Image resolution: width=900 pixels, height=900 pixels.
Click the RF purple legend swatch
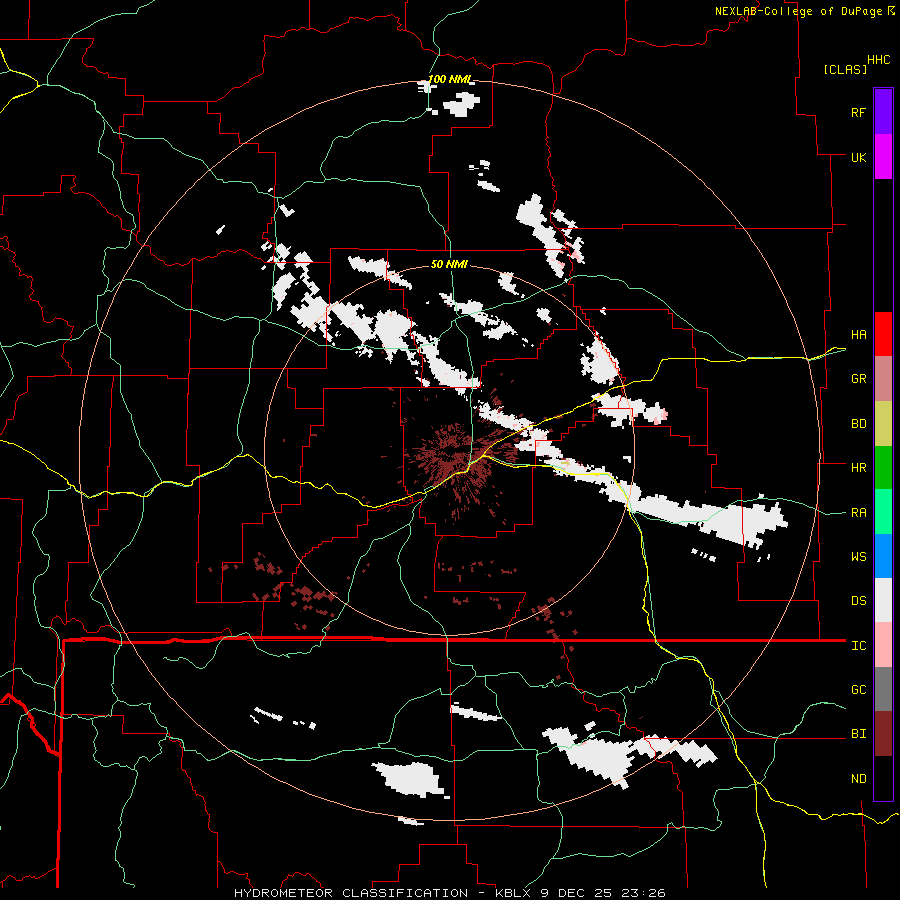click(883, 112)
